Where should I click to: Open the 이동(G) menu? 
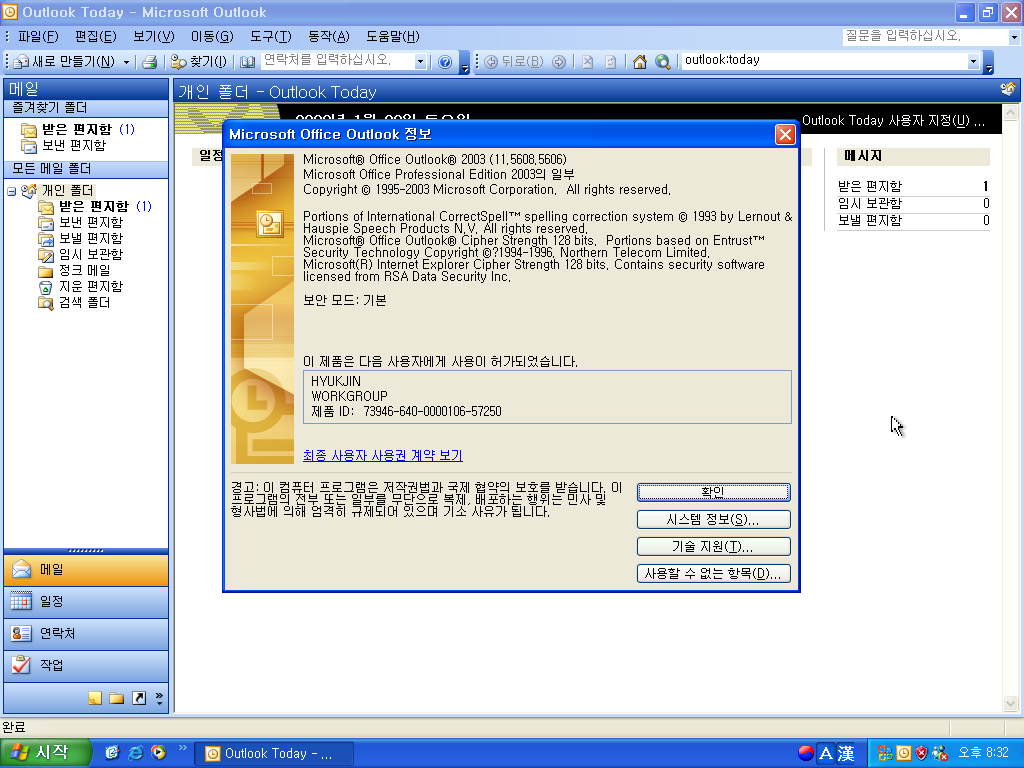click(212, 37)
